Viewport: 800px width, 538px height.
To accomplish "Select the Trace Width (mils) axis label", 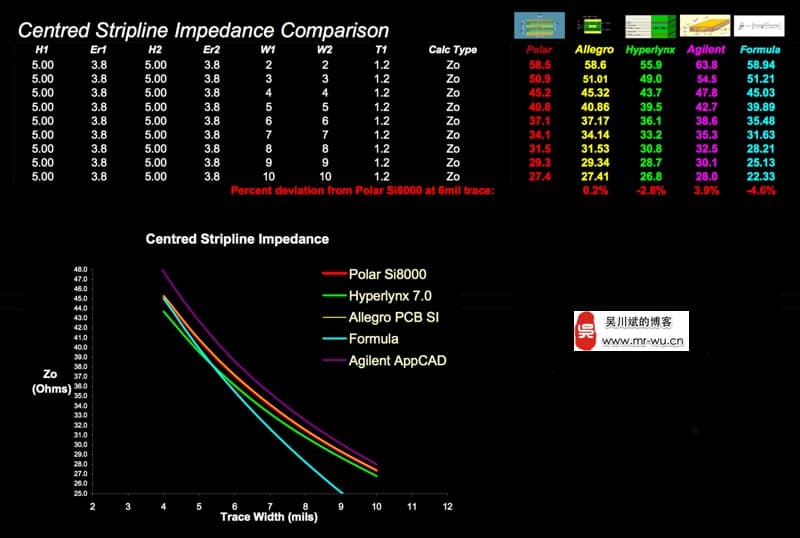I will [269, 517].
